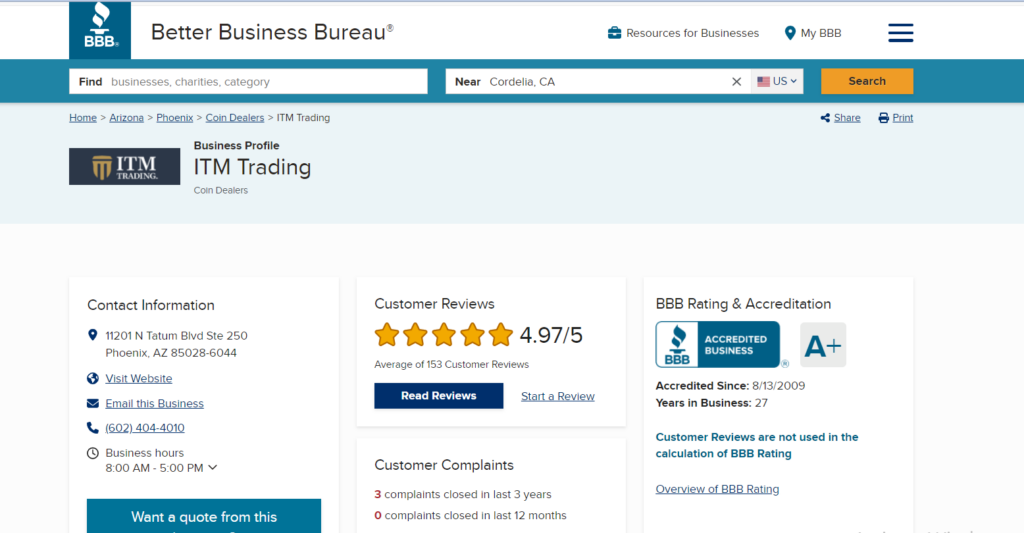Open the Arizona breadcrumb link

coord(126,118)
